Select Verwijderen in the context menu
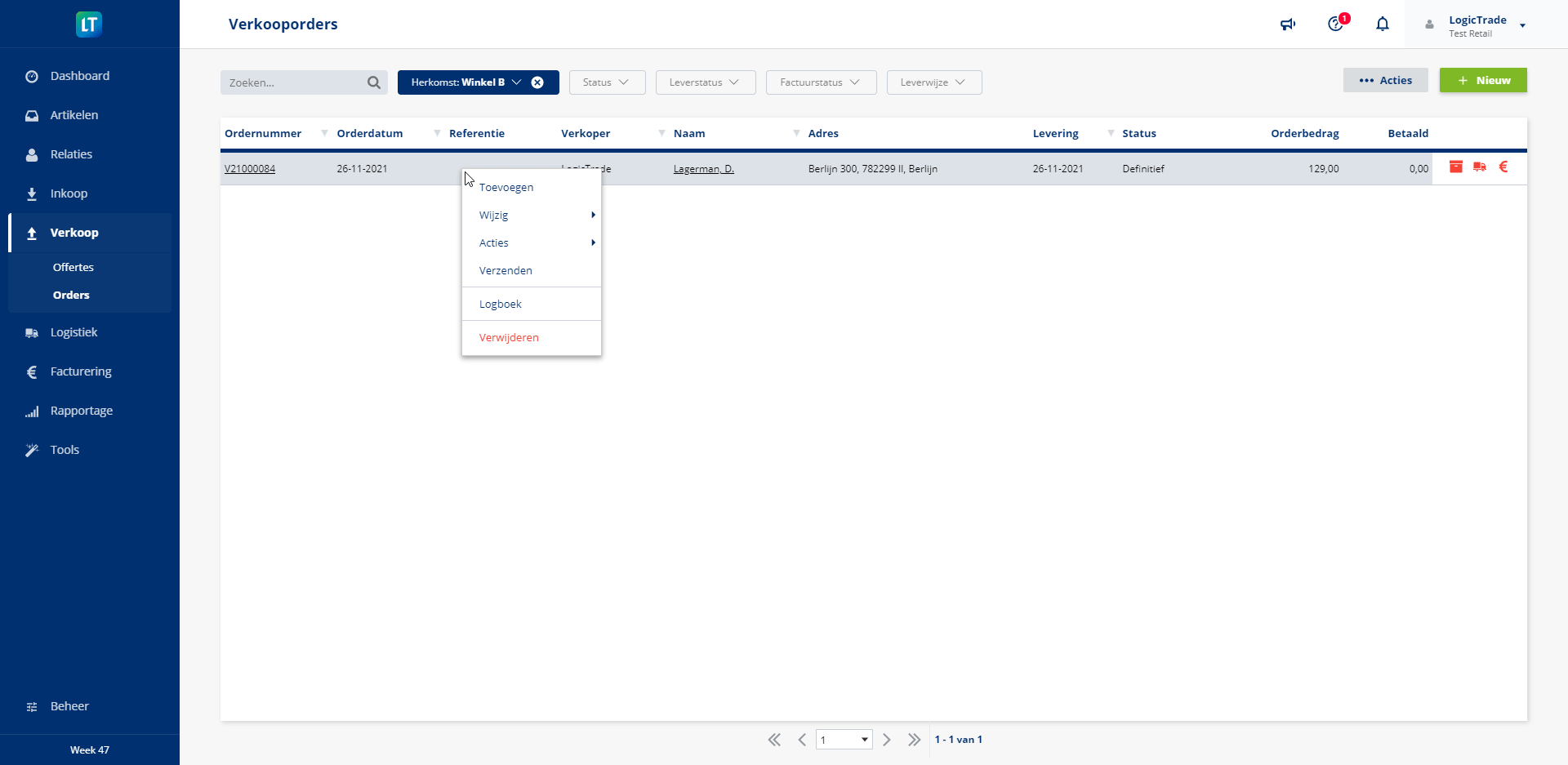This screenshot has height=765, width=1568. 509,338
